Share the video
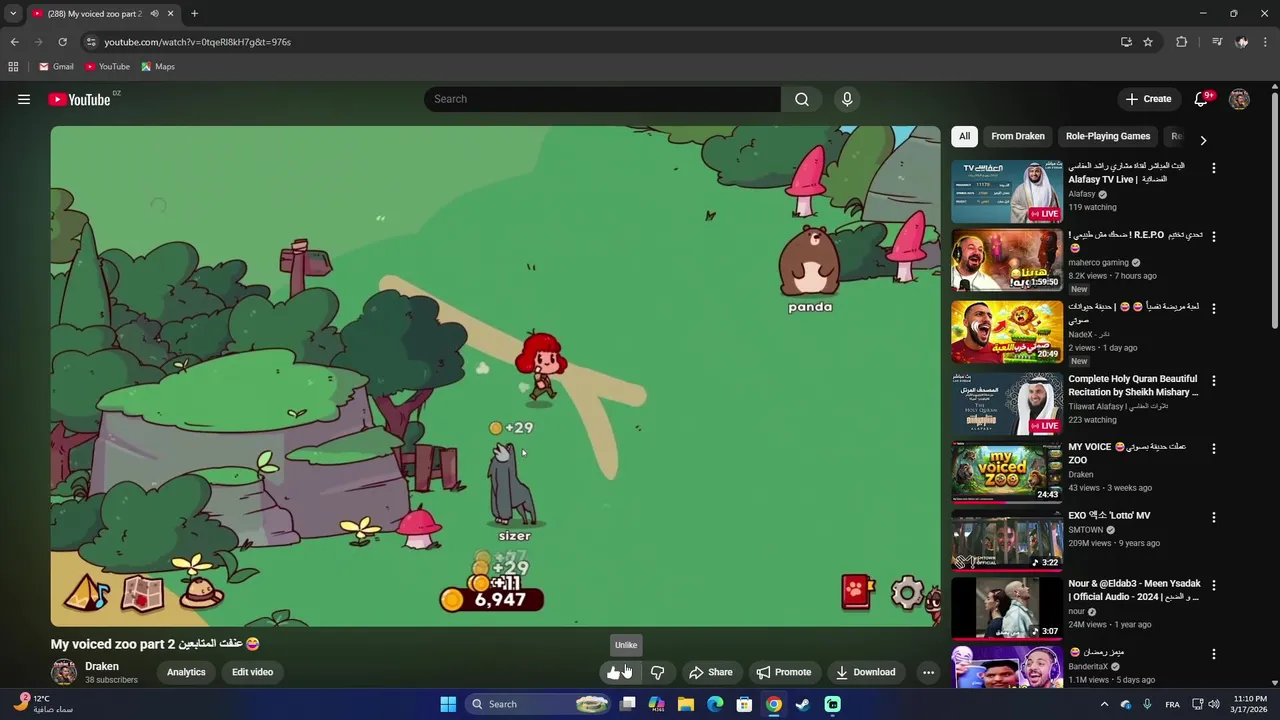The image size is (1280, 720). coord(711,672)
